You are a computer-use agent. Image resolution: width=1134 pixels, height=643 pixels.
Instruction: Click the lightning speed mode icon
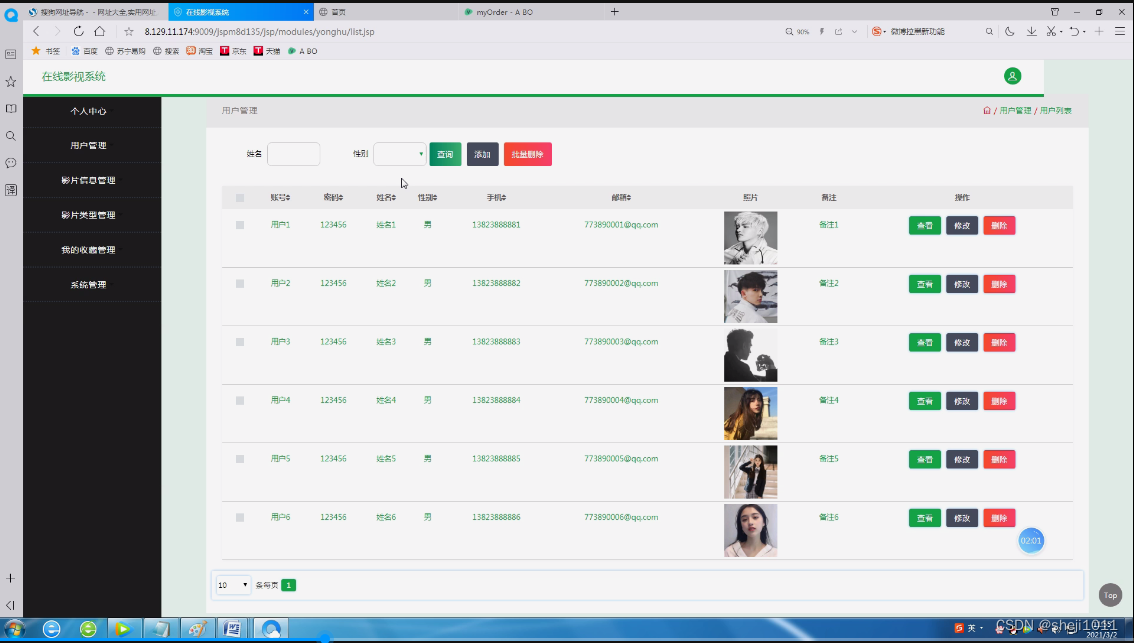[x=822, y=32]
